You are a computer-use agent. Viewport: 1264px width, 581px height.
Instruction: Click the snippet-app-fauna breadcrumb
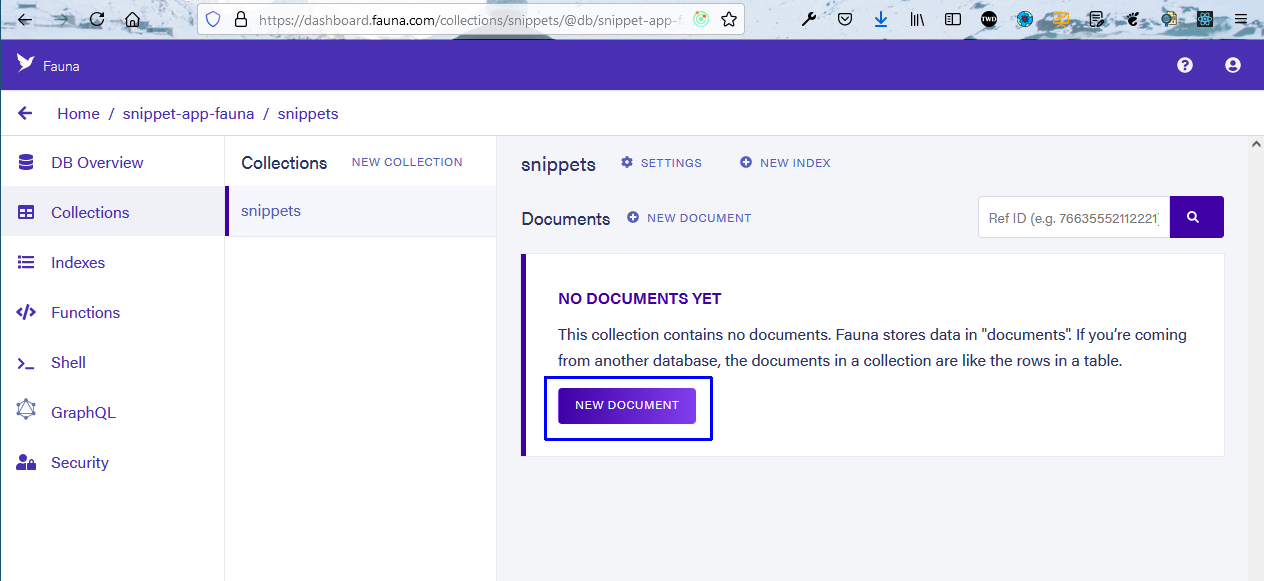pos(189,114)
